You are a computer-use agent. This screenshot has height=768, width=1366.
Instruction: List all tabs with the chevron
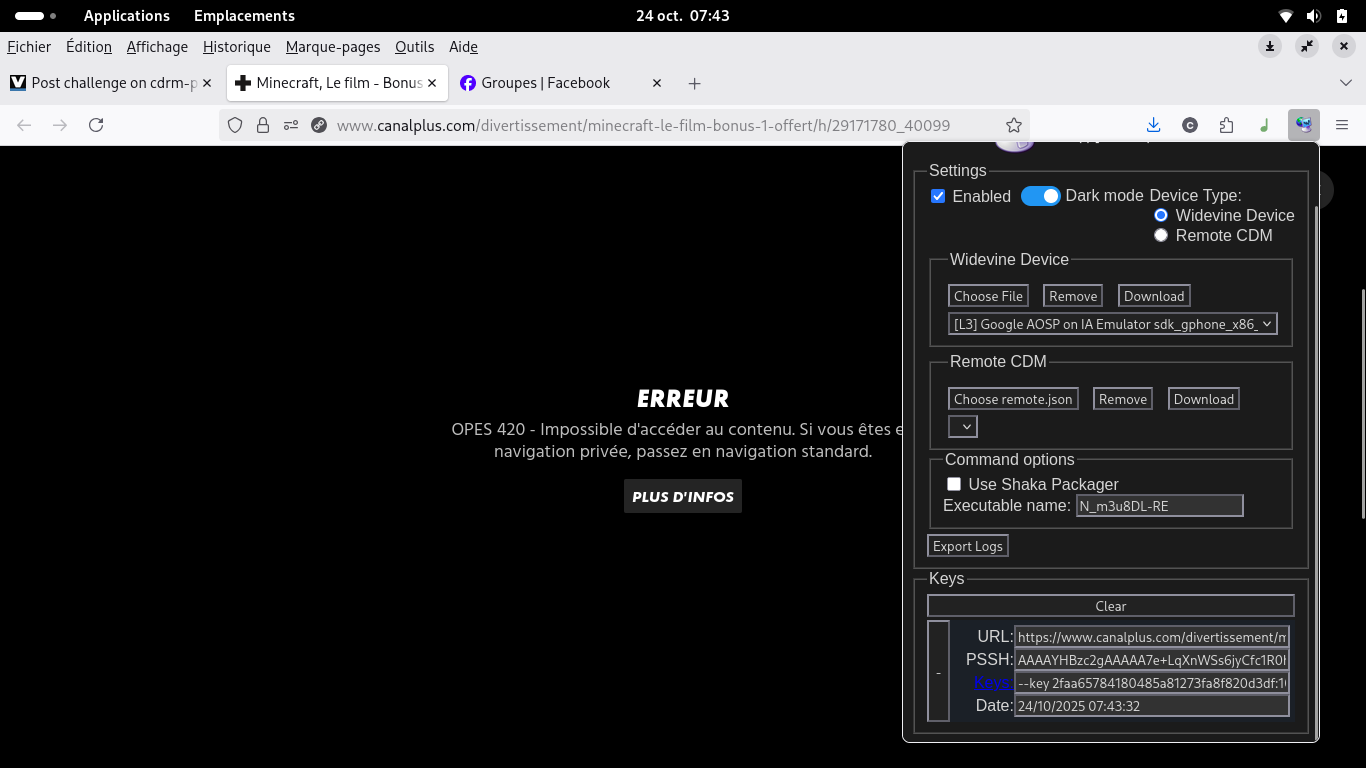(1346, 83)
